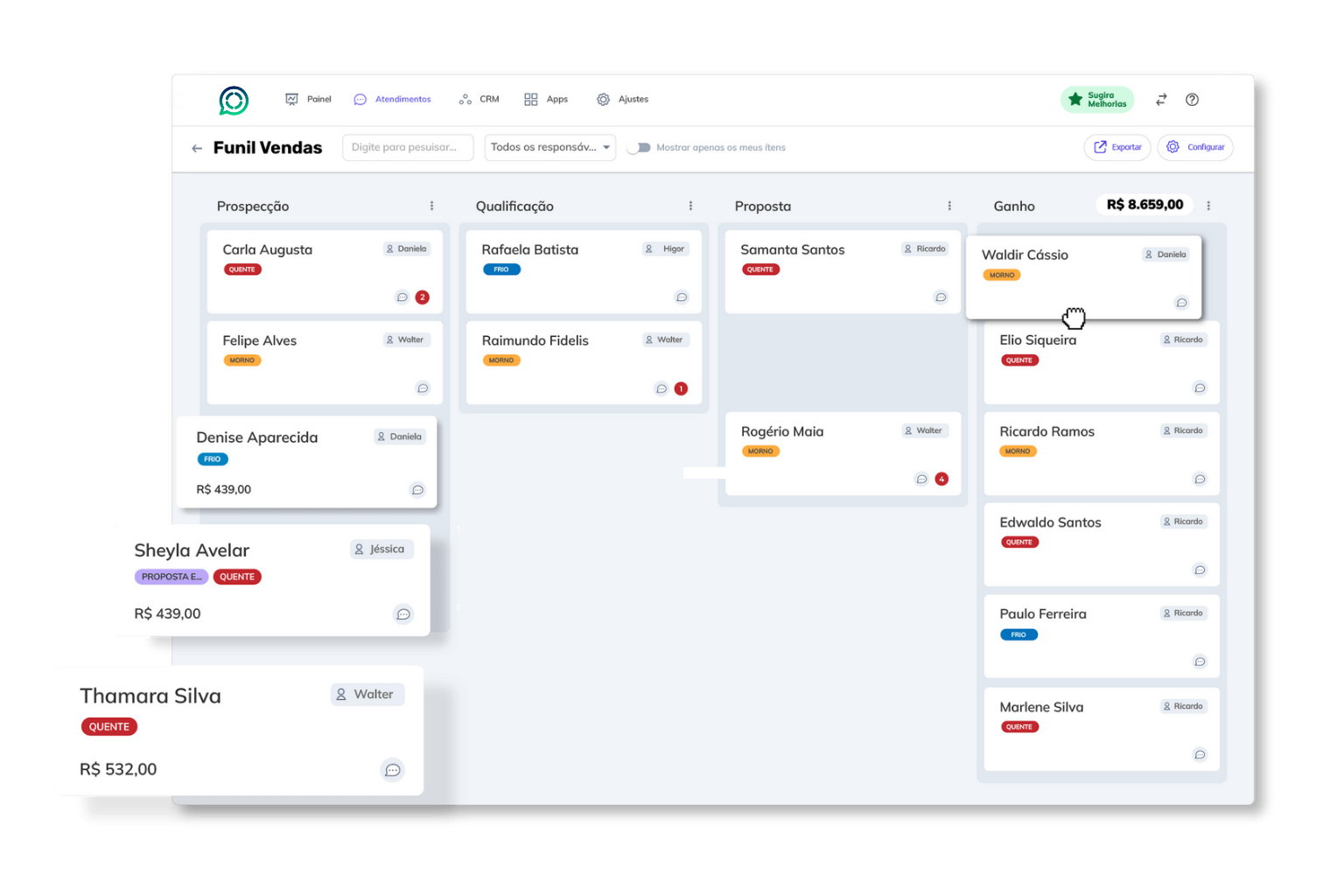
Task: Open chat icon on Thamara Silva card
Action: [392, 770]
